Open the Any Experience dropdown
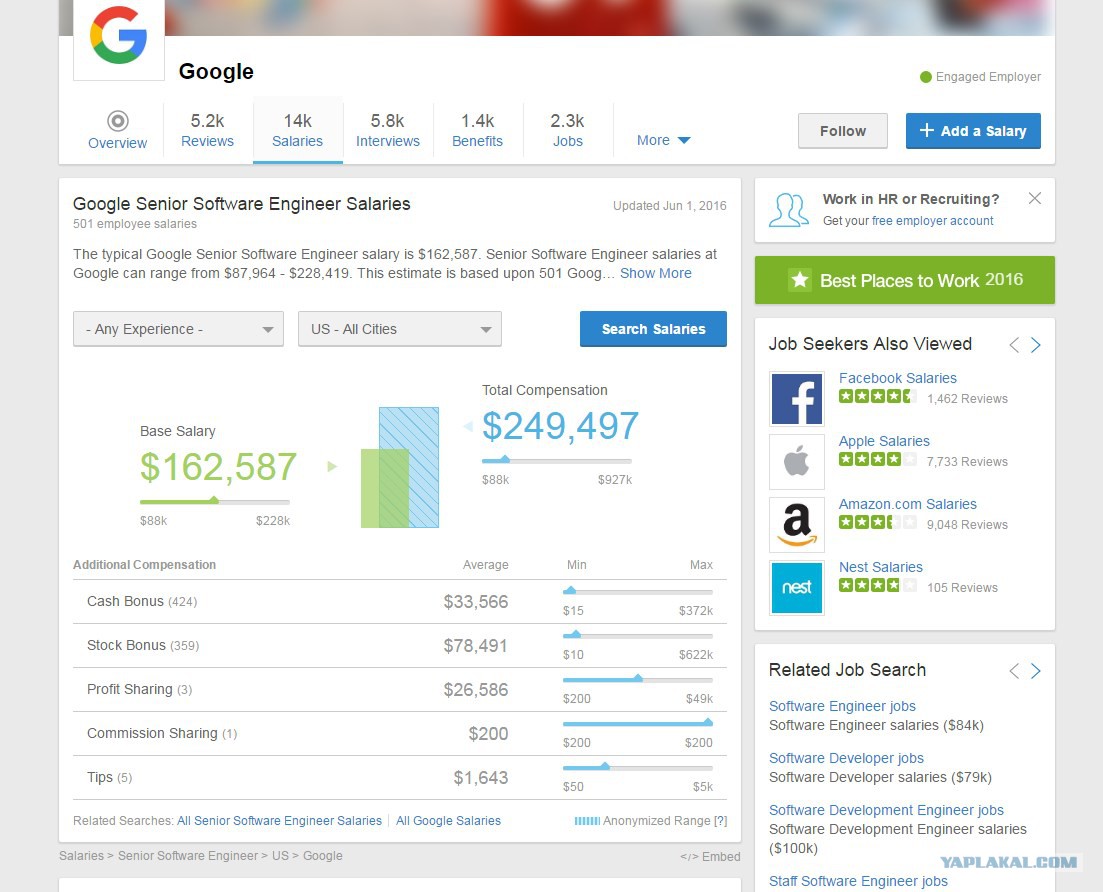The width and height of the screenshot is (1103, 892). pos(178,329)
